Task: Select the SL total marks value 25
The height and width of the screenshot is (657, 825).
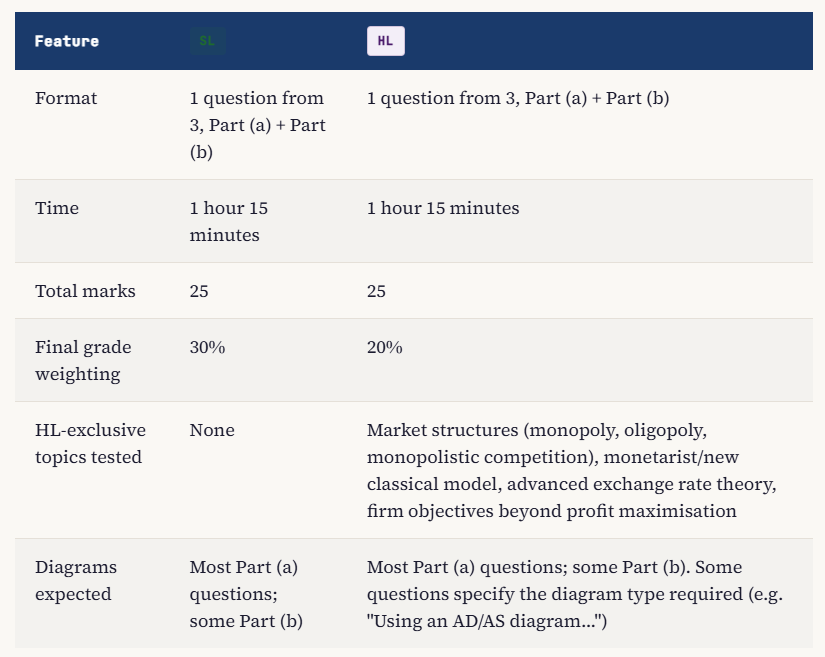Action: click(199, 291)
